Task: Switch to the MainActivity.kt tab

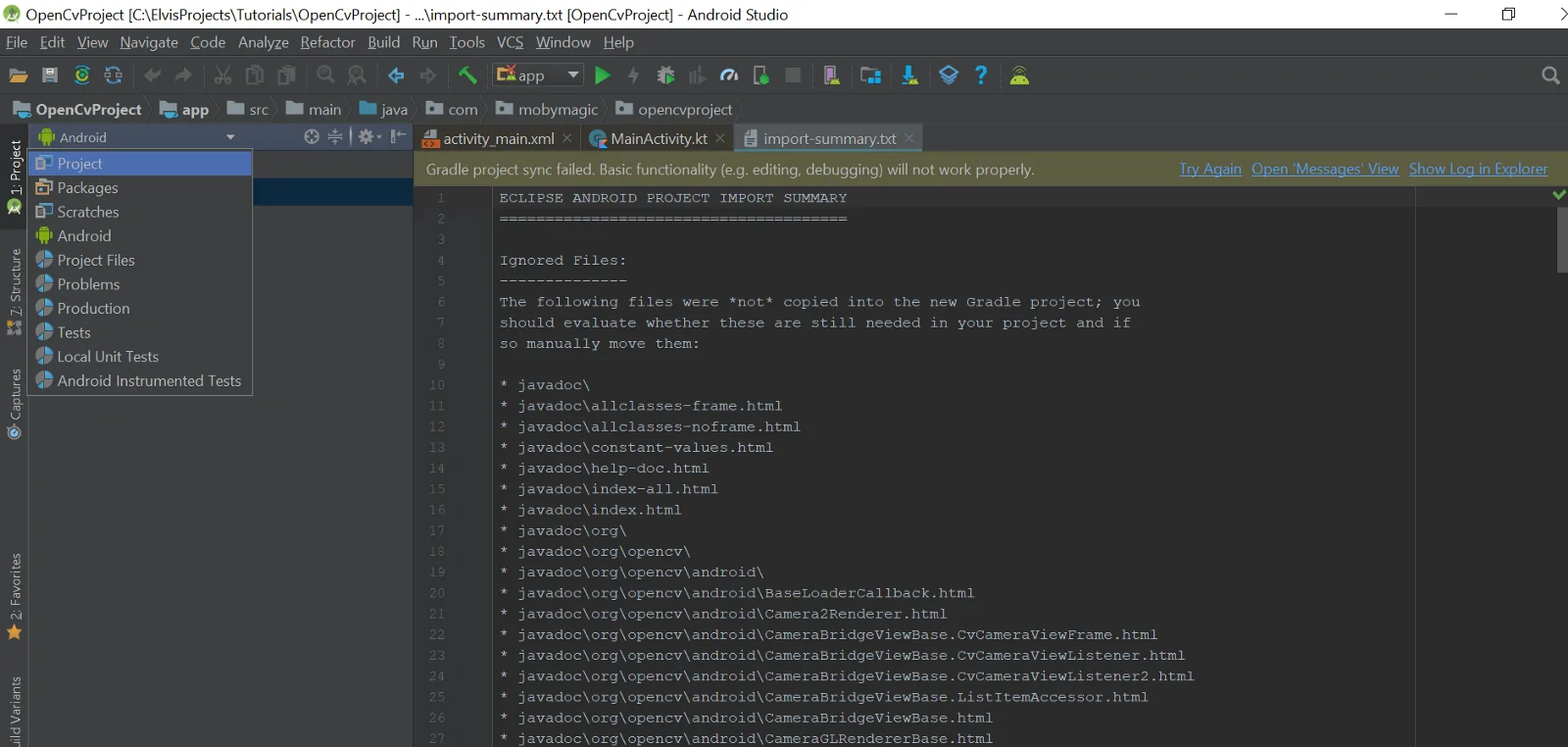Action: pyautogui.click(x=659, y=138)
